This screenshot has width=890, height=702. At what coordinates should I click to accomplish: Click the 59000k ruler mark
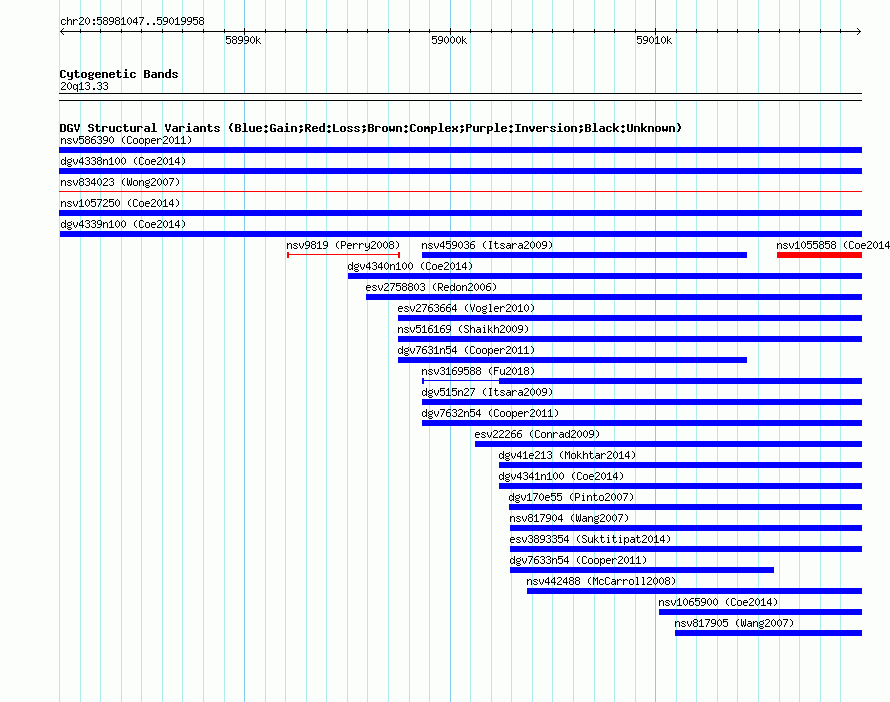tap(449, 40)
